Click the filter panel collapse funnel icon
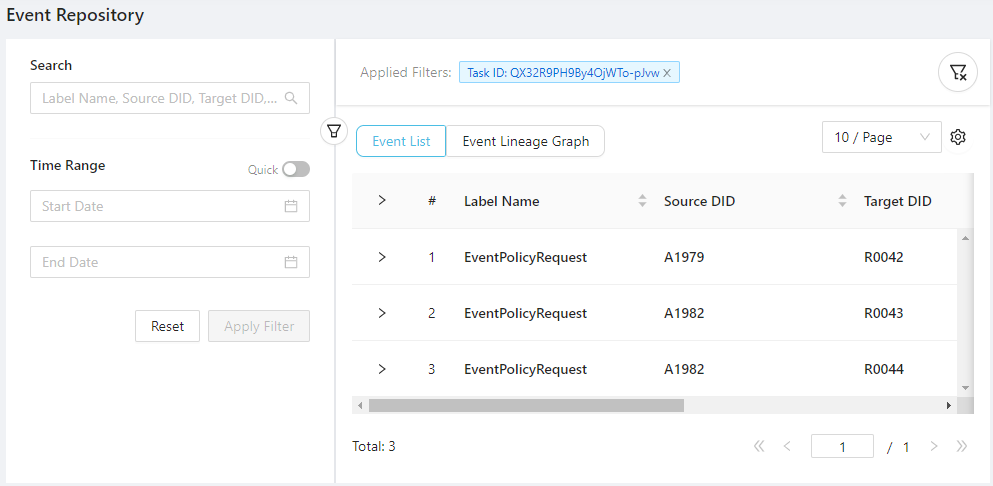 click(x=334, y=131)
